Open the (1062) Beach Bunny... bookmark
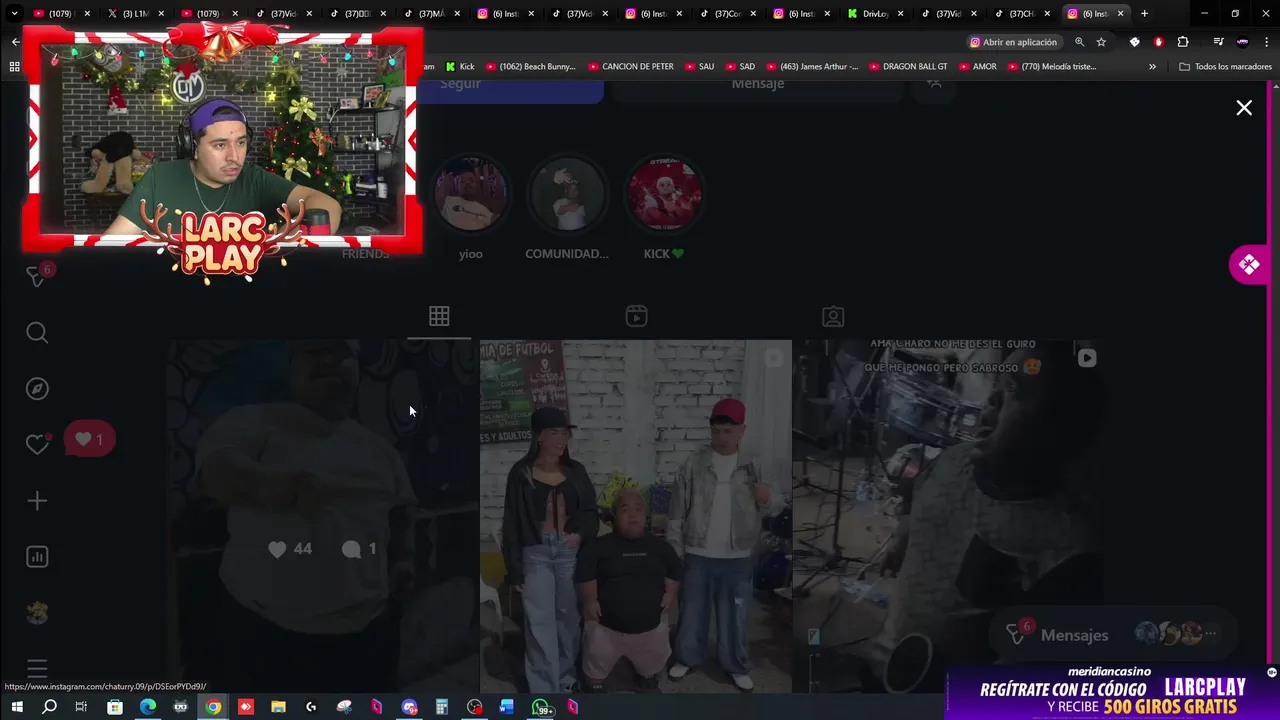The height and width of the screenshot is (720, 1280). [531, 67]
